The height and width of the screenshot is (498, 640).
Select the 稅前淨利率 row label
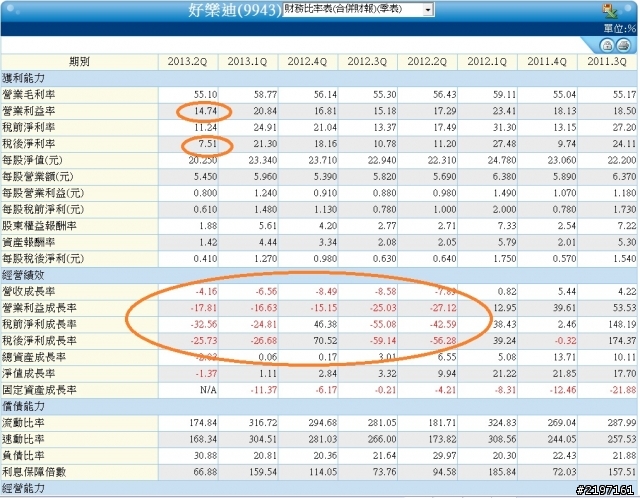29,127
